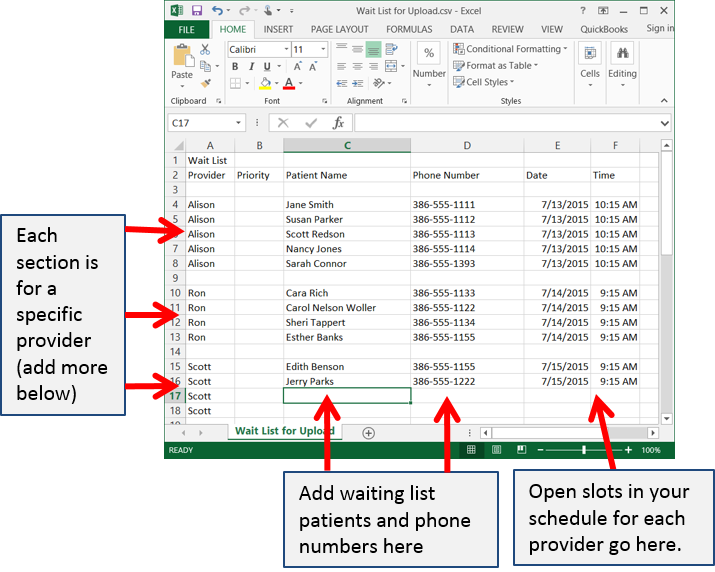Toggle Bold formatting
This screenshot has height=572, width=715.
coord(236,67)
